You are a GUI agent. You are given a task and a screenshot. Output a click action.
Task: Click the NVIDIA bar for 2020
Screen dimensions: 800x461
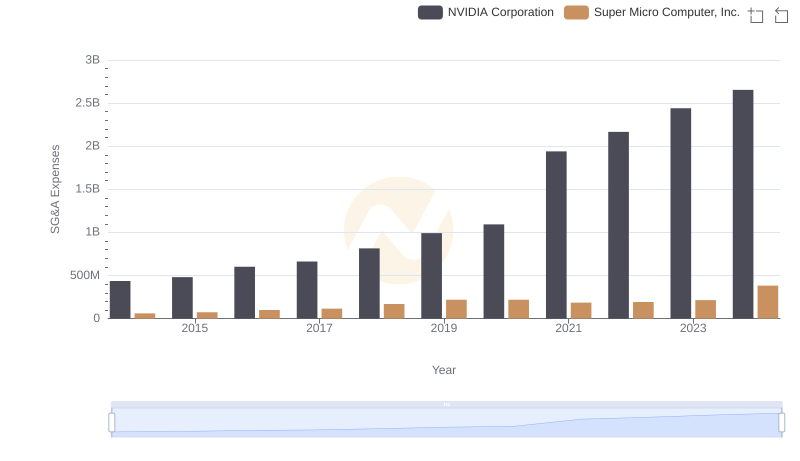pyautogui.click(x=494, y=271)
